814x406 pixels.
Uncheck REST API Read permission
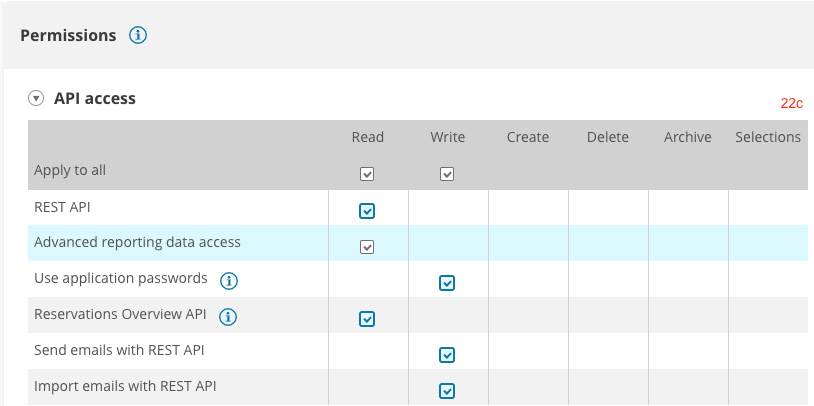(367, 211)
